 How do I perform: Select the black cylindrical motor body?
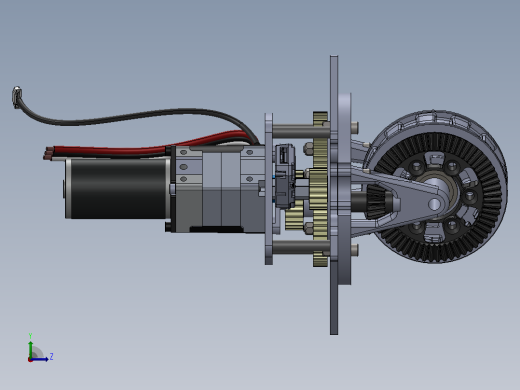(117, 189)
